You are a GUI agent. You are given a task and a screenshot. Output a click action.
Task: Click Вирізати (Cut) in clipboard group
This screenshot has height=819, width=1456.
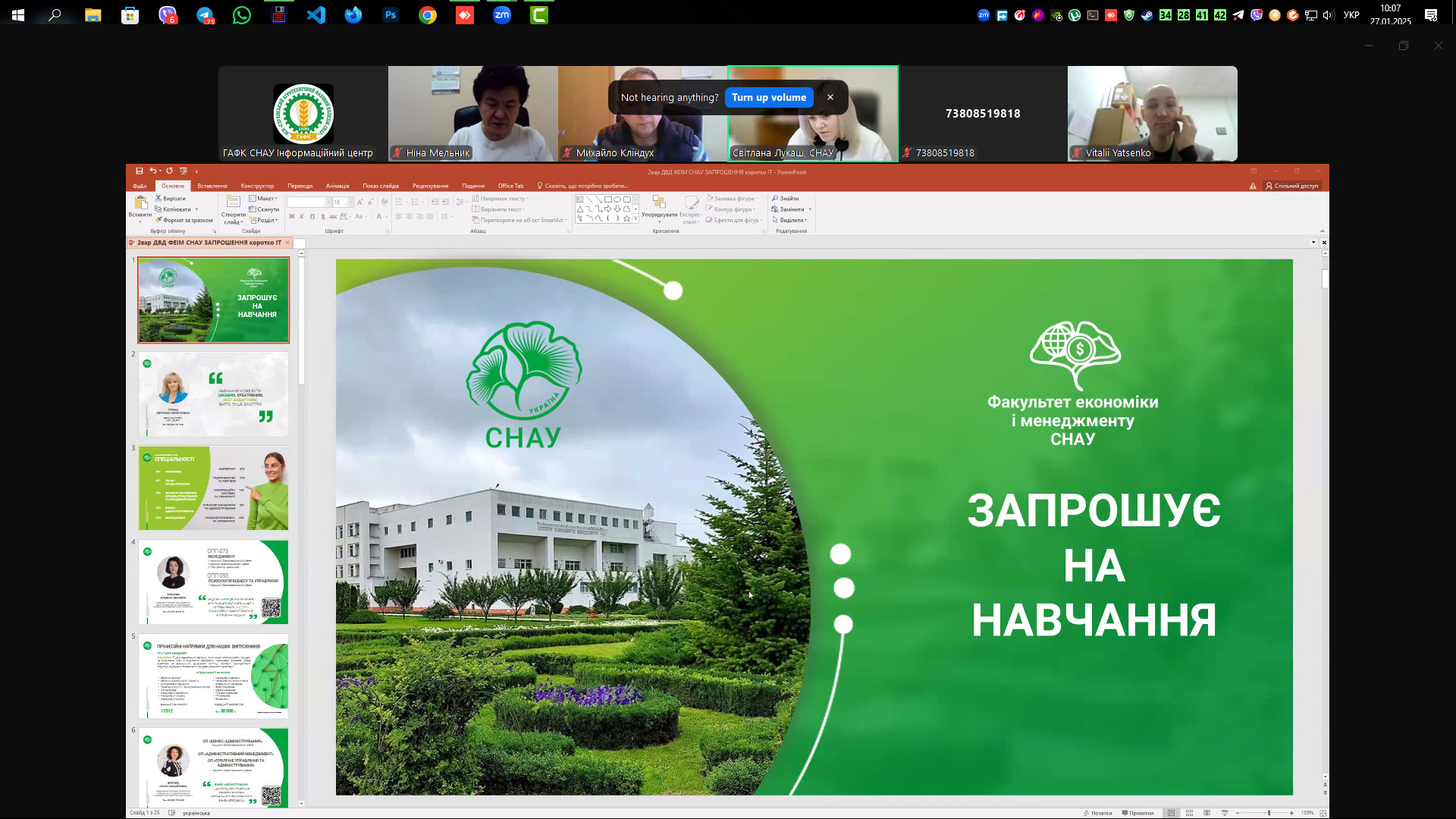pyautogui.click(x=171, y=199)
